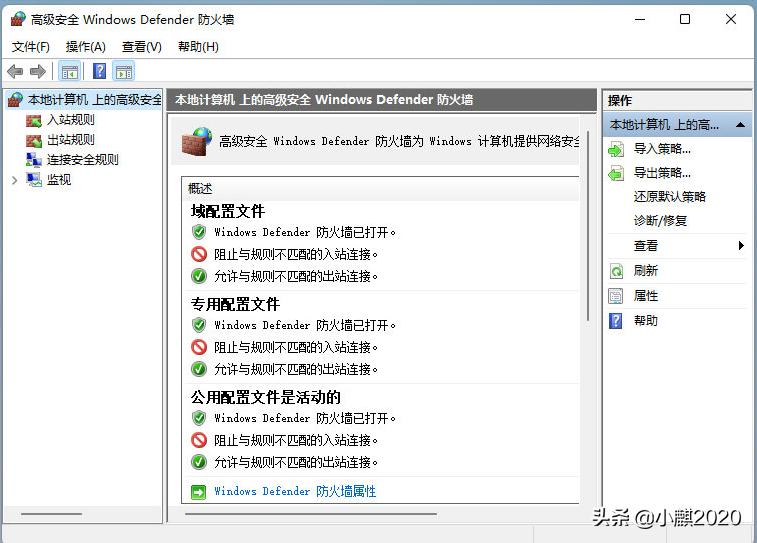Screen dimensions: 757x543
Task: Click shield icon under 域配置文件
Action: 199,232
